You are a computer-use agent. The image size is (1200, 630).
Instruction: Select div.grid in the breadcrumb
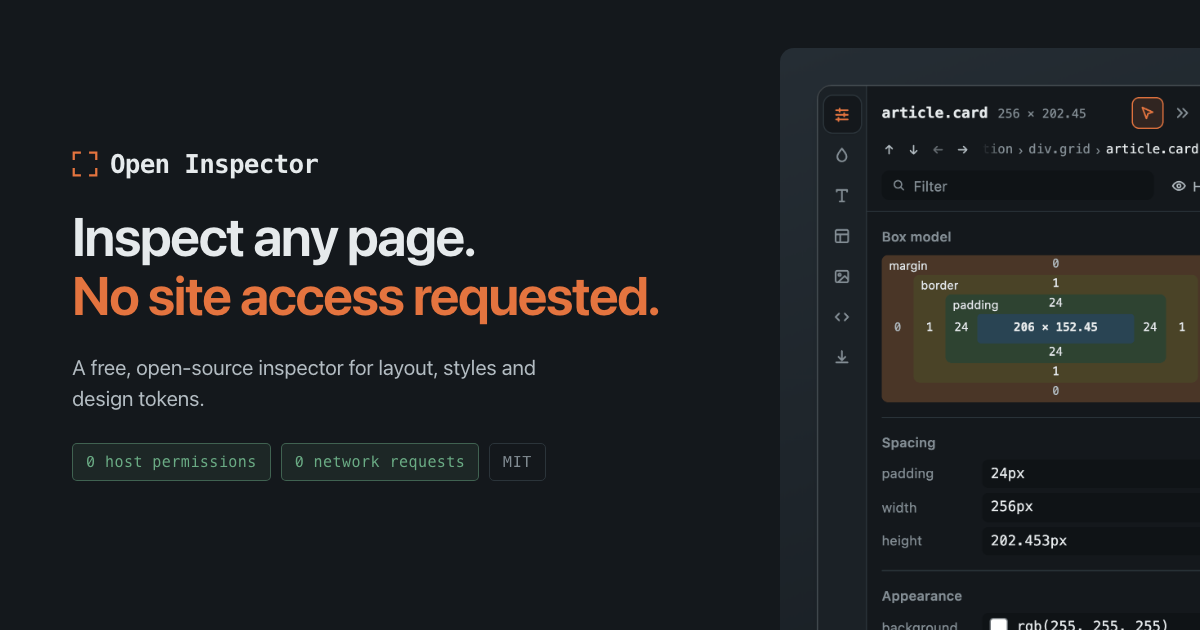[1059, 149]
